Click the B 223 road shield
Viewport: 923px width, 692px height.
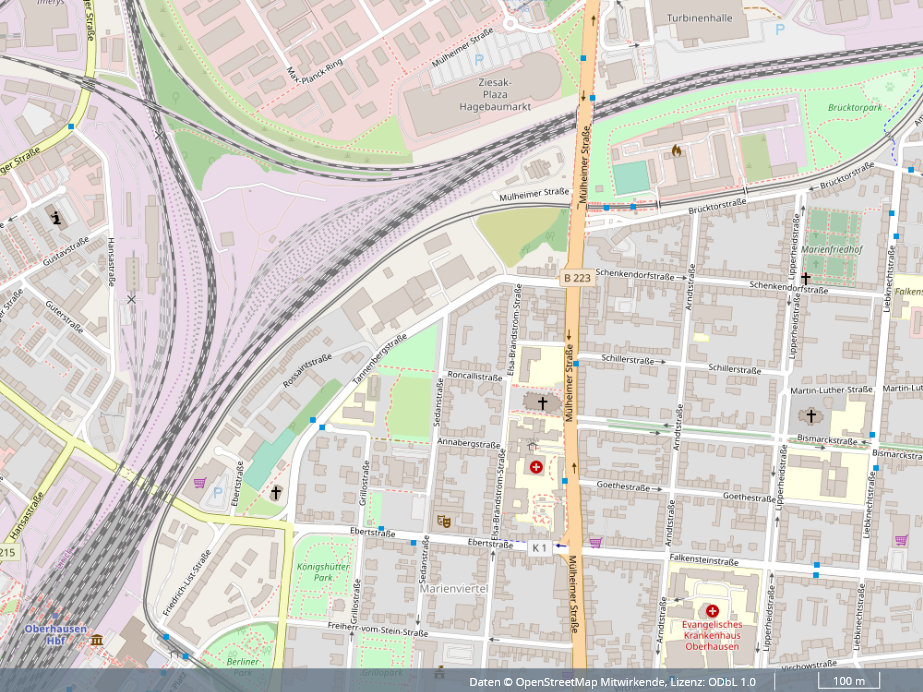pos(577,280)
